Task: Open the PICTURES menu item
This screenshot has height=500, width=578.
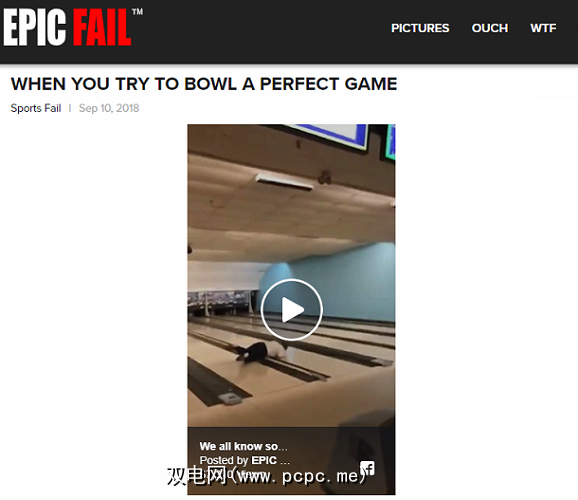Action: [420, 28]
